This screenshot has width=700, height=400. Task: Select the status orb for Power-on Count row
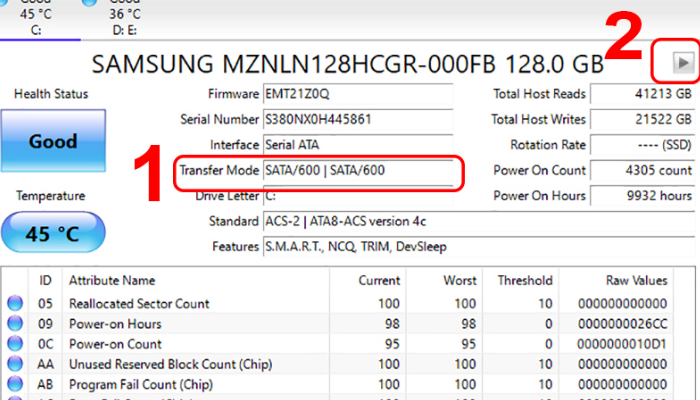pyautogui.click(x=15, y=345)
